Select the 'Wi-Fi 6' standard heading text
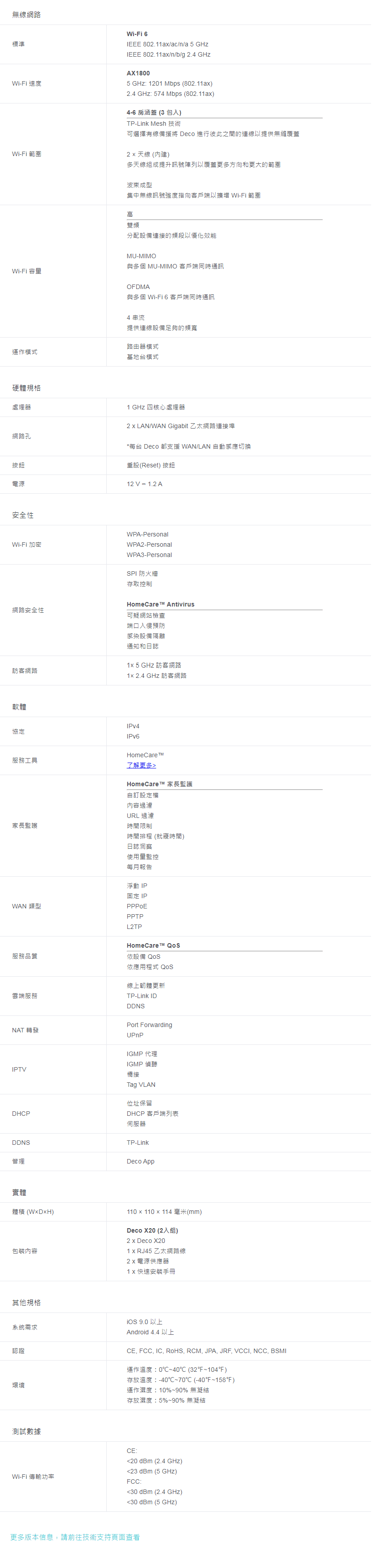The height and width of the screenshot is (1568, 384). (137, 34)
